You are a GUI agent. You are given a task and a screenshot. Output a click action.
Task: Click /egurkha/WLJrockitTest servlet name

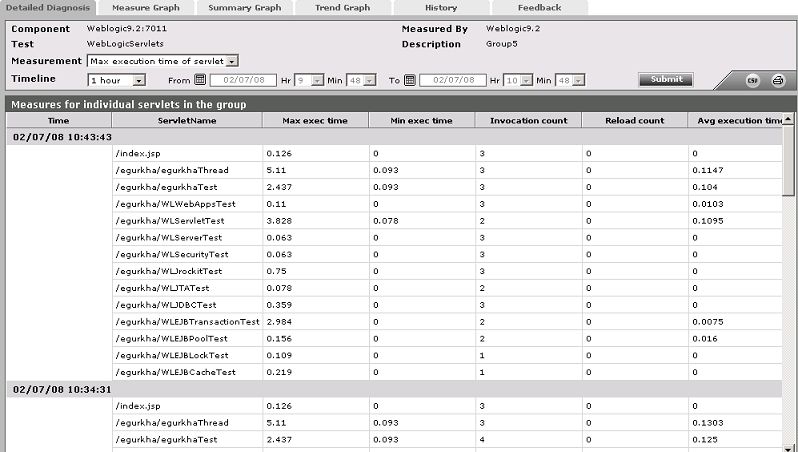(x=169, y=271)
